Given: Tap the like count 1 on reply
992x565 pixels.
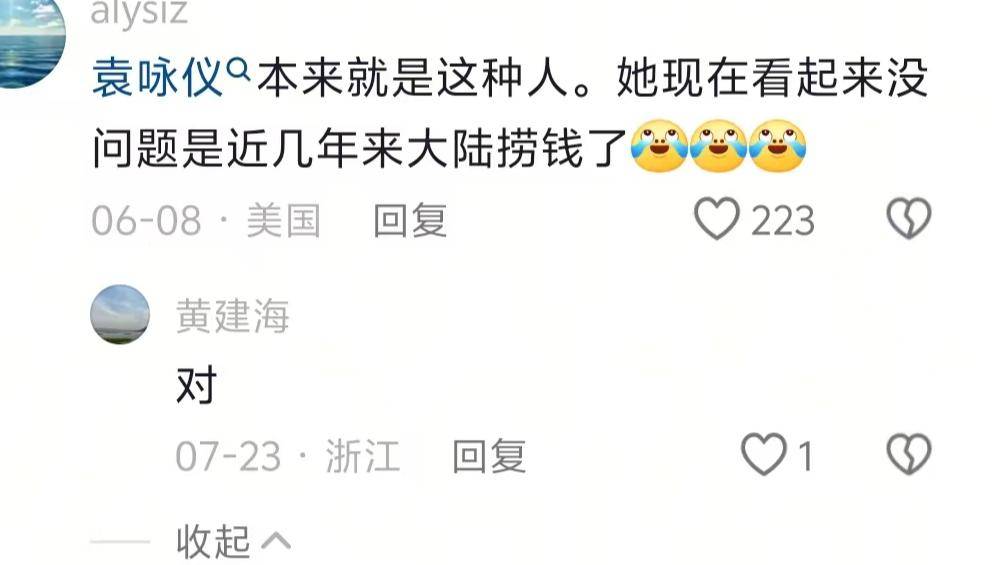Looking at the screenshot, I should coord(805,456).
